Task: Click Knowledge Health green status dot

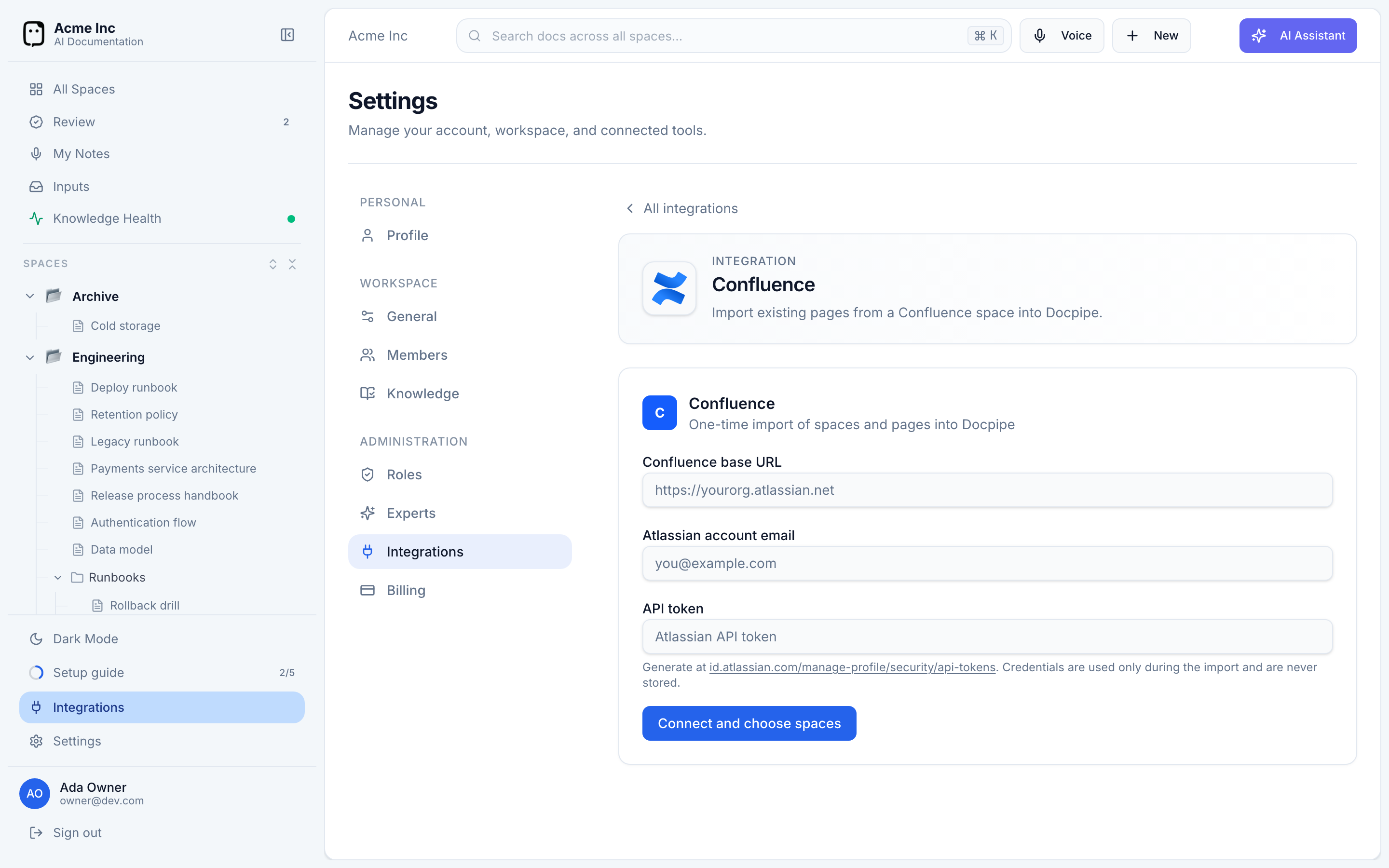Action: click(291, 219)
